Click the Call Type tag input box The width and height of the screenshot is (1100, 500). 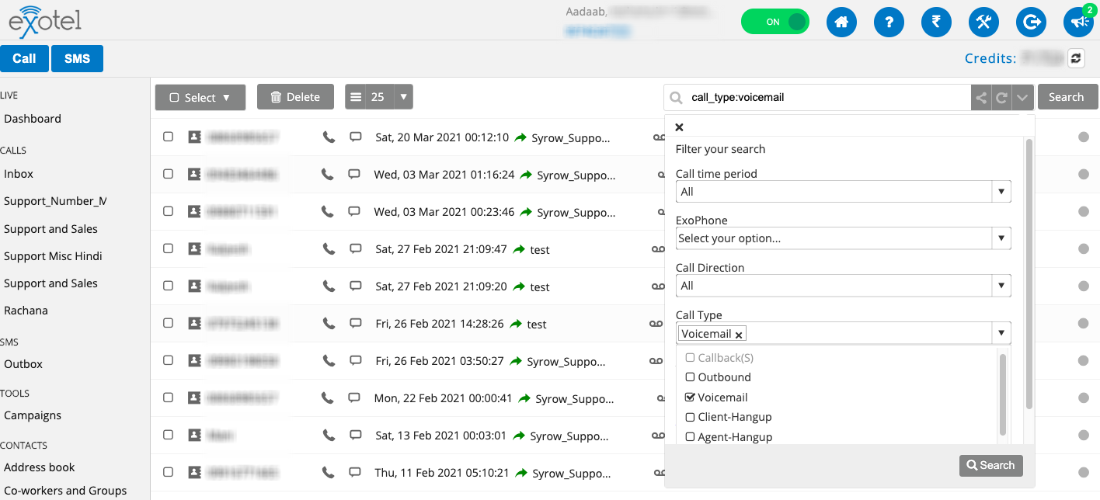(x=834, y=333)
